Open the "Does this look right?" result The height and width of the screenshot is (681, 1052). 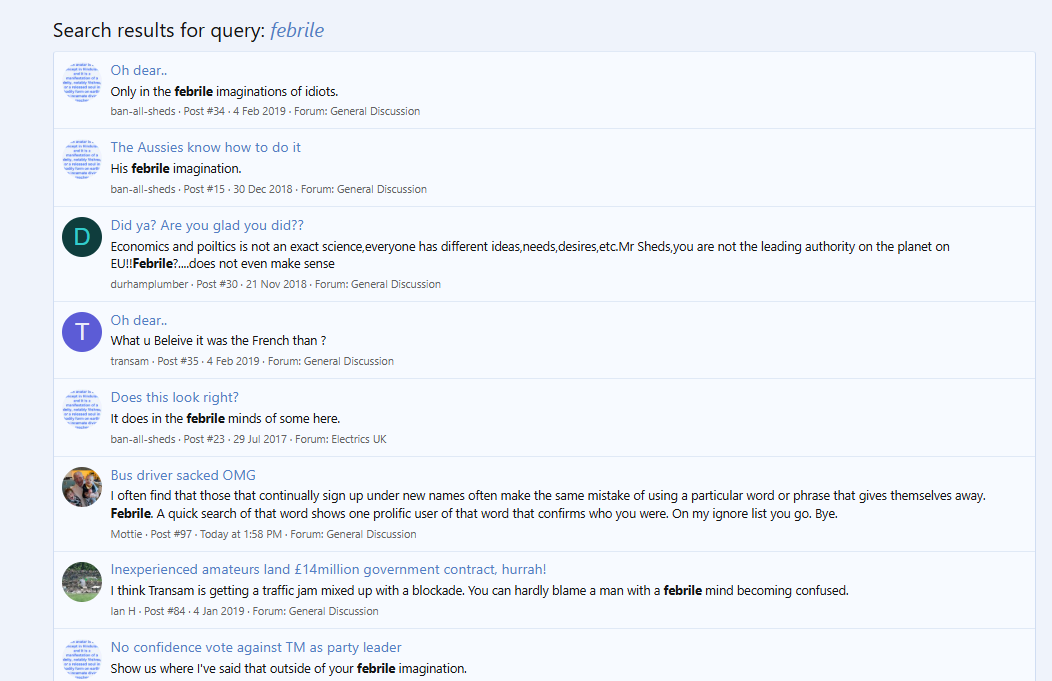tap(175, 397)
